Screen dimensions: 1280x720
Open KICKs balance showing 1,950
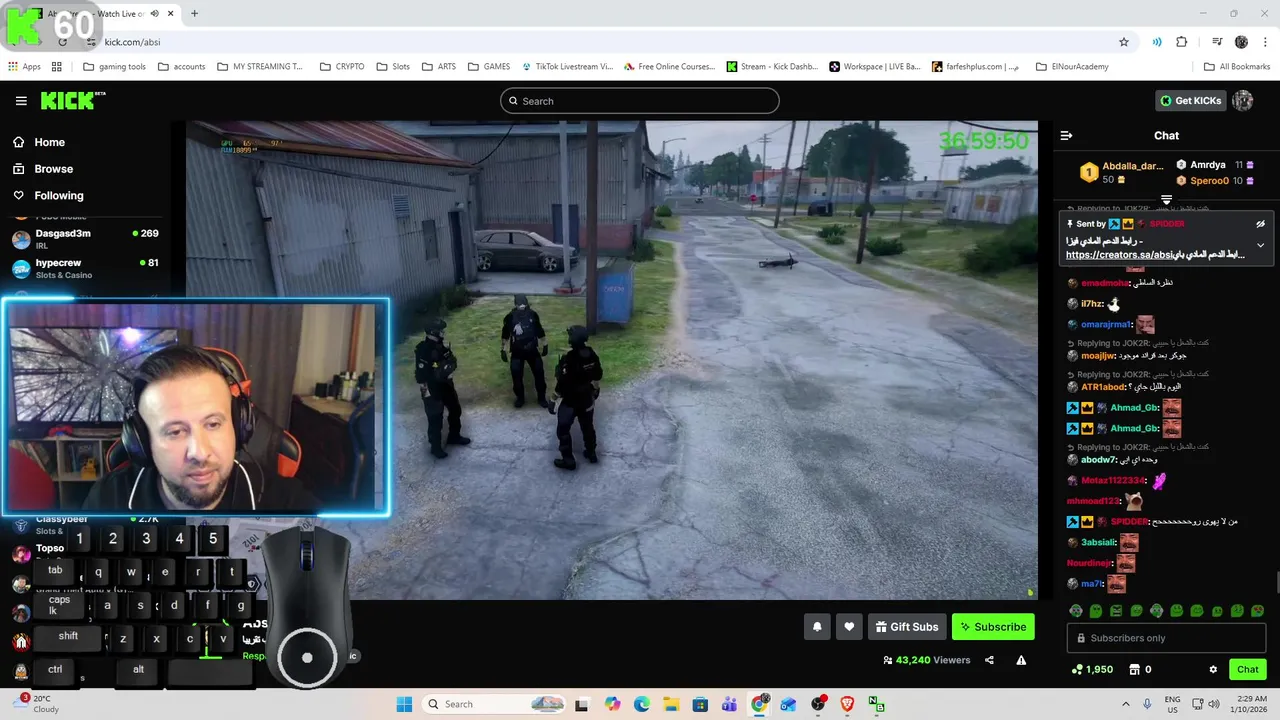1092,670
